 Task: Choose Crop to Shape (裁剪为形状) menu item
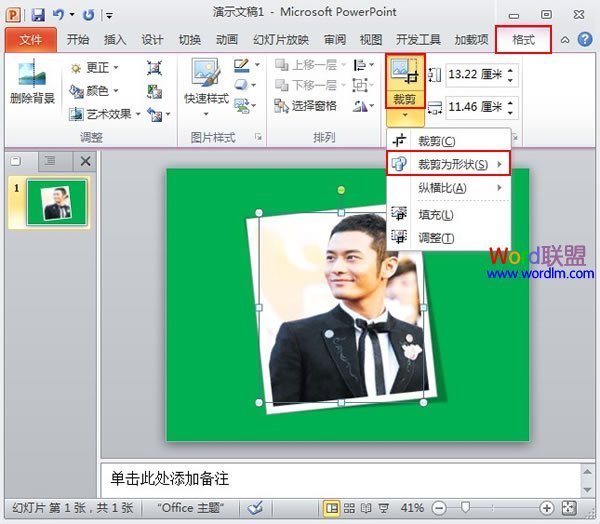pos(453,164)
